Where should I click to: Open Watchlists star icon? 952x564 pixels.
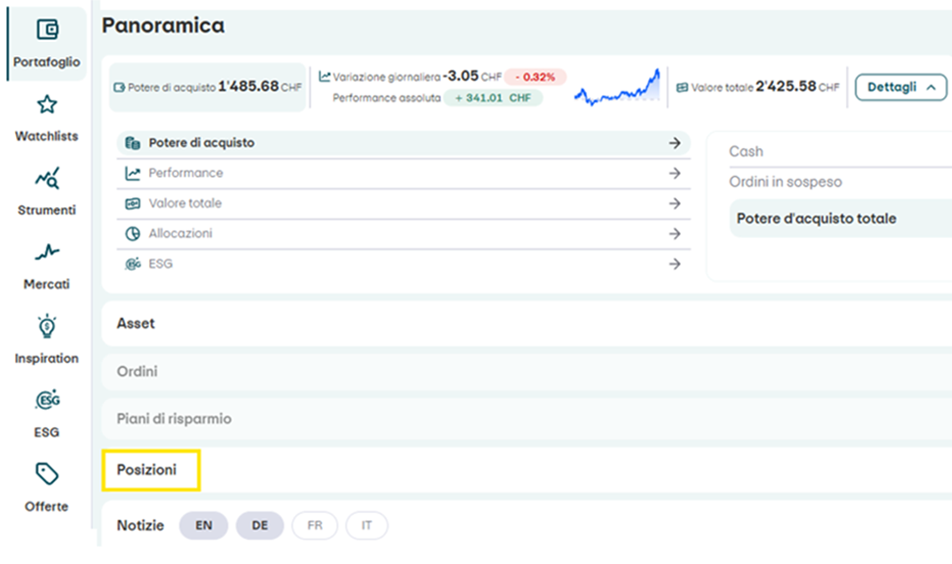[x=47, y=105]
